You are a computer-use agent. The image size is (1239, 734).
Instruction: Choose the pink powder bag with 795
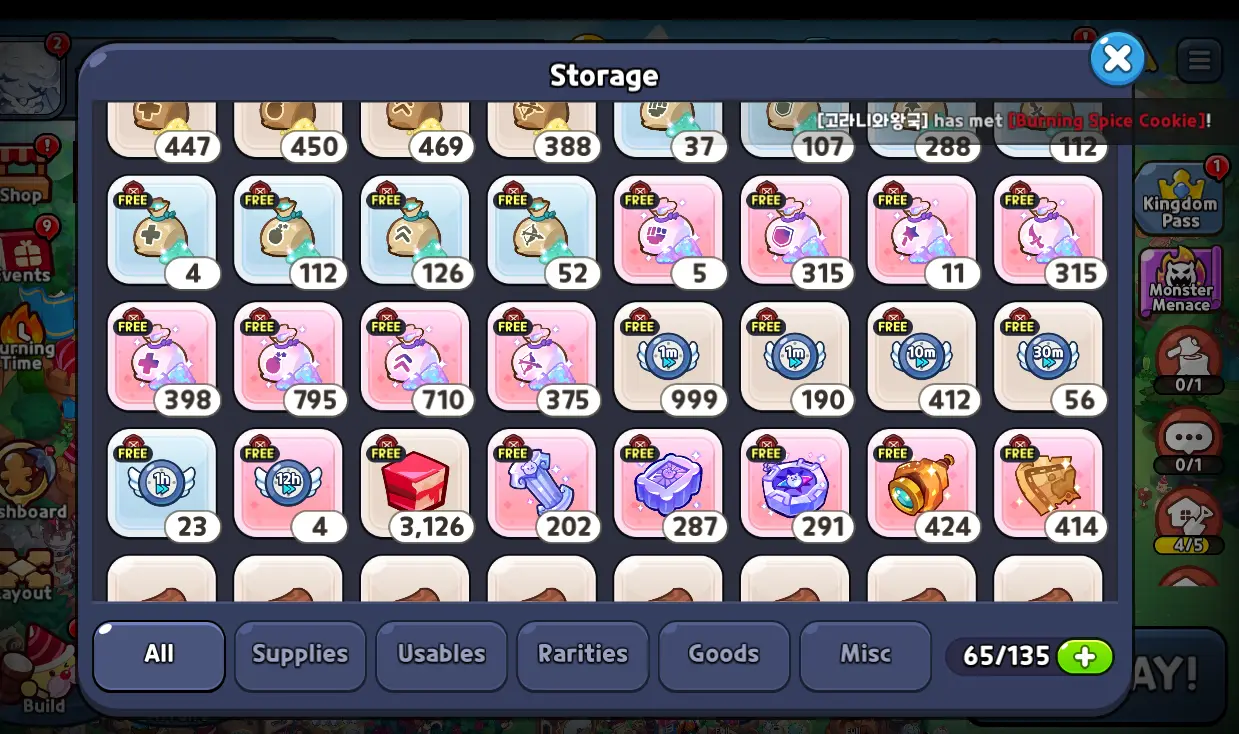(x=288, y=357)
